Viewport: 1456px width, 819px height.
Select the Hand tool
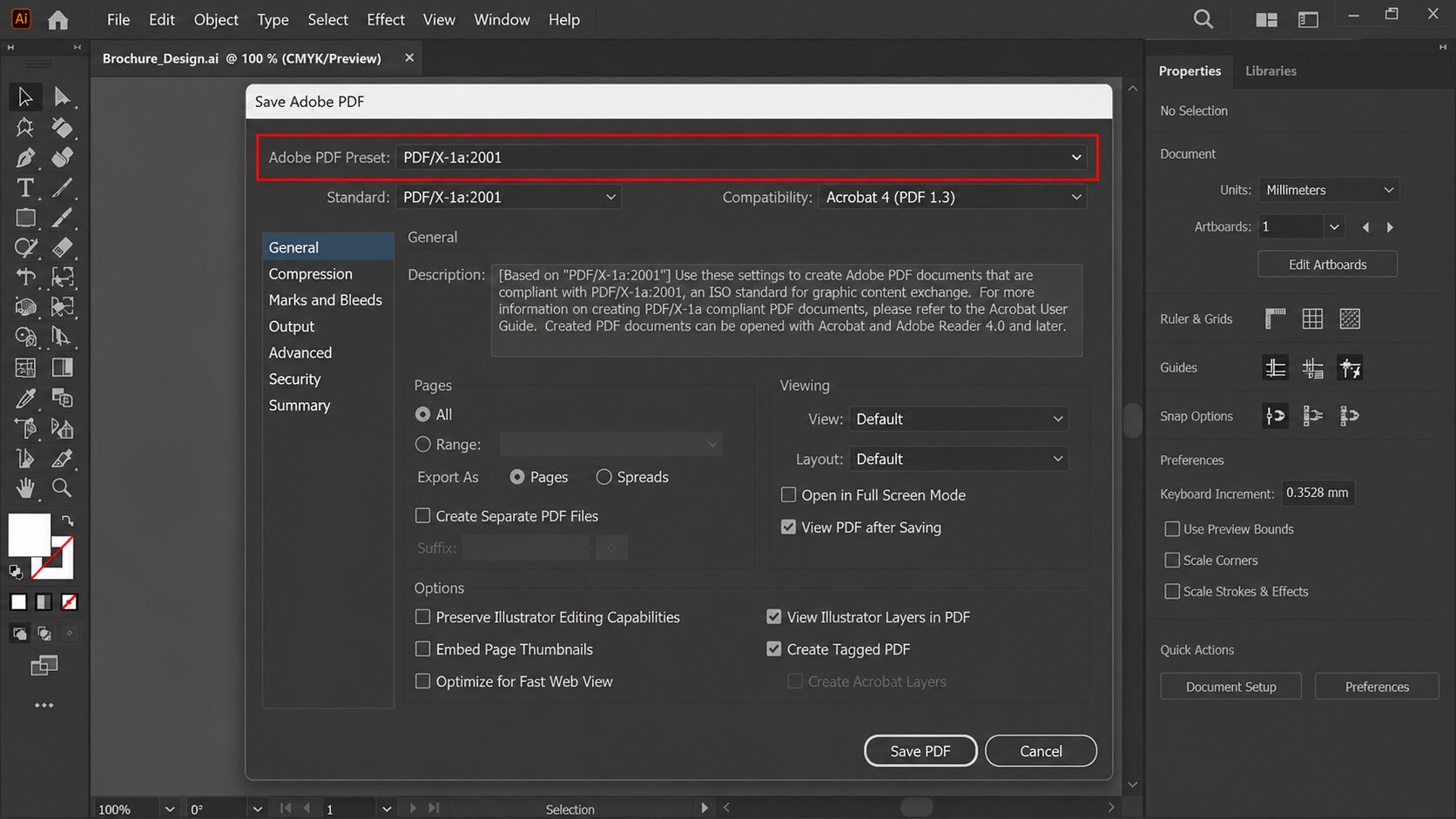click(25, 488)
